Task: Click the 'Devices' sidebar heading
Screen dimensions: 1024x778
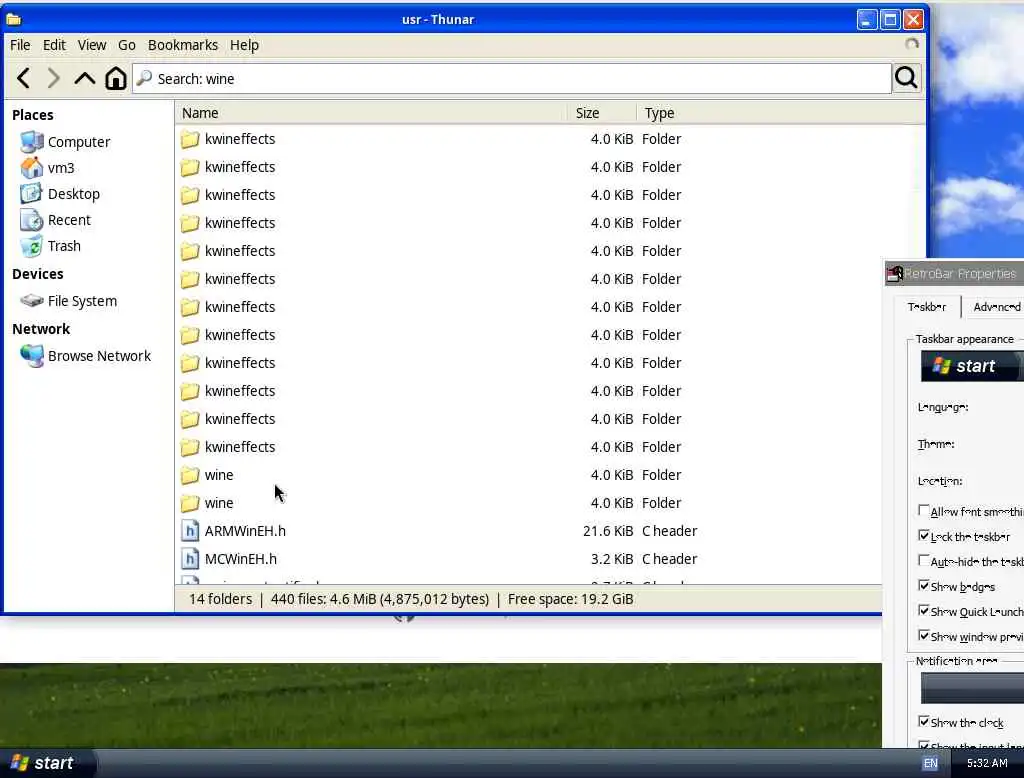Action: (38, 274)
